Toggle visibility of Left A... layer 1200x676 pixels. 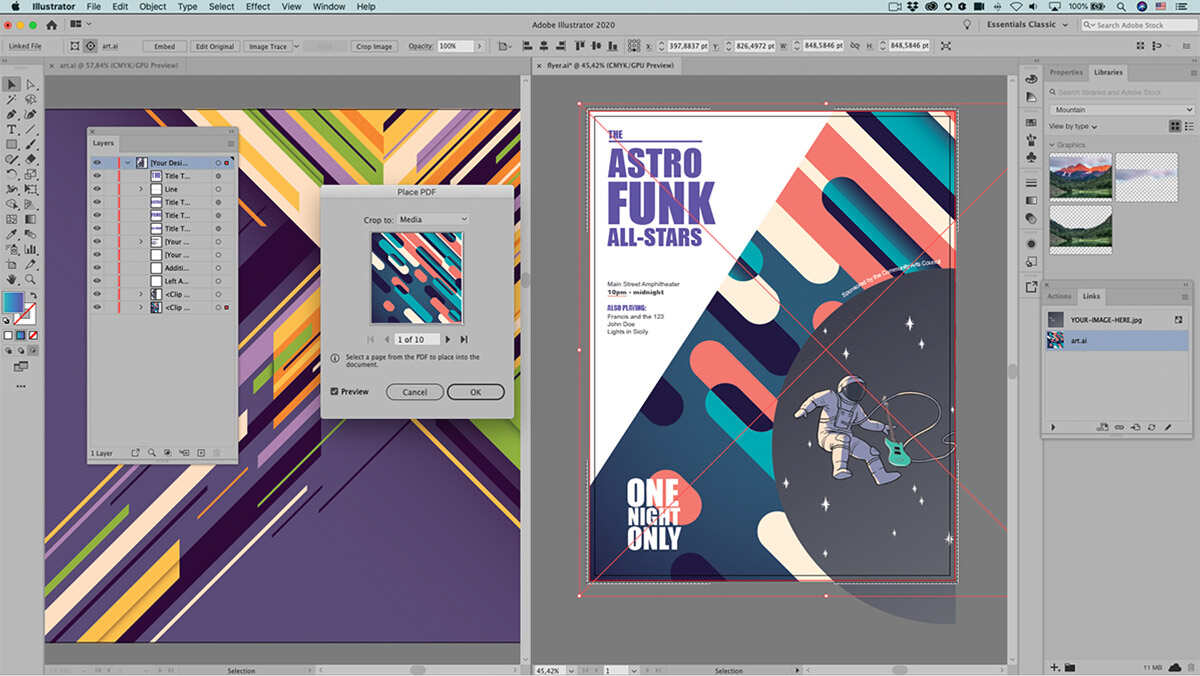97,281
